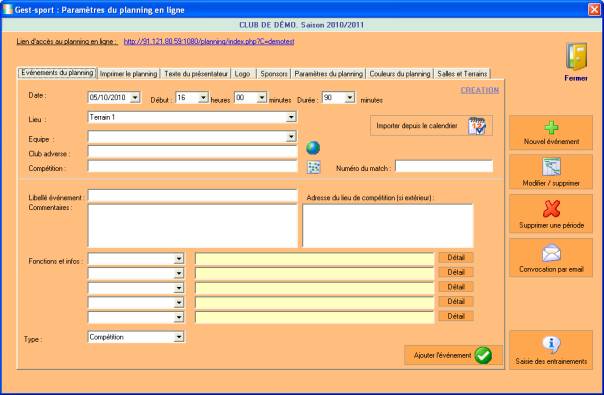Open the Equipe dropdown list
604x395 pixels.
point(291,136)
